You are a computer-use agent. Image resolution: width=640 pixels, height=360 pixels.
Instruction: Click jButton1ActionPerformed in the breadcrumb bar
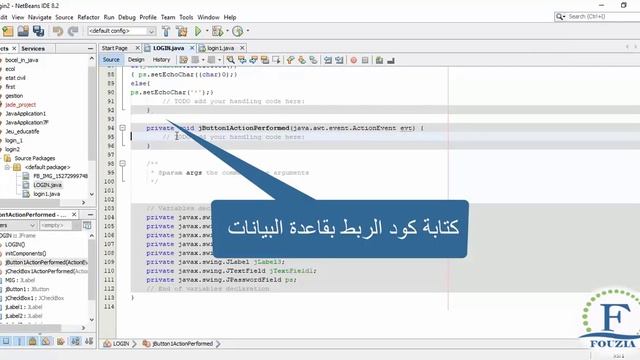tap(182, 344)
